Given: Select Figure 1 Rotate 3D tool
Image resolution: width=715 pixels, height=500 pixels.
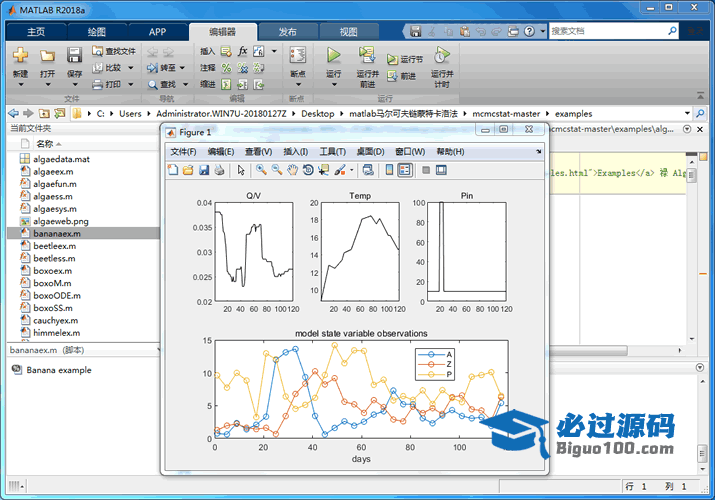Looking at the screenshot, I should click(308, 170).
